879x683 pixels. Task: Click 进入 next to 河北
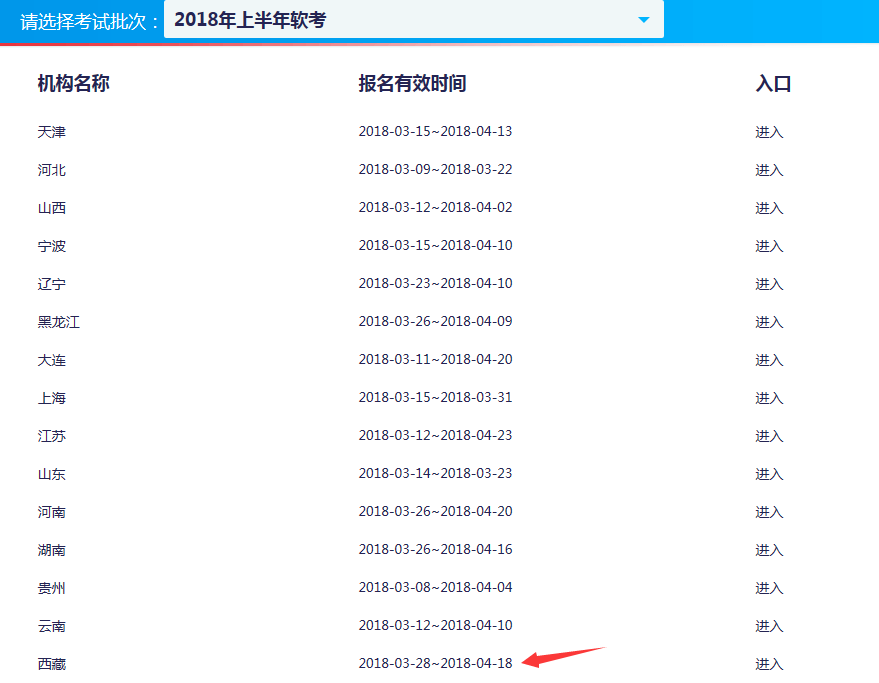pyautogui.click(x=769, y=169)
